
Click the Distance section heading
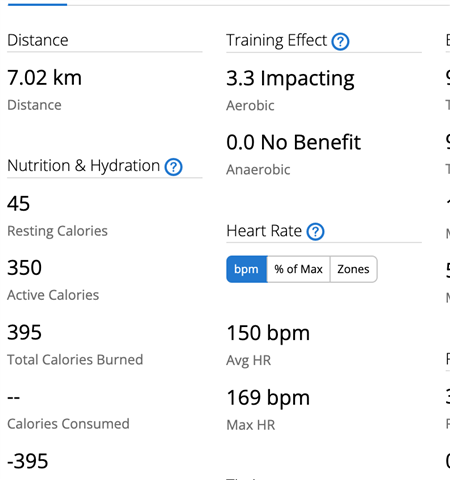pos(38,40)
